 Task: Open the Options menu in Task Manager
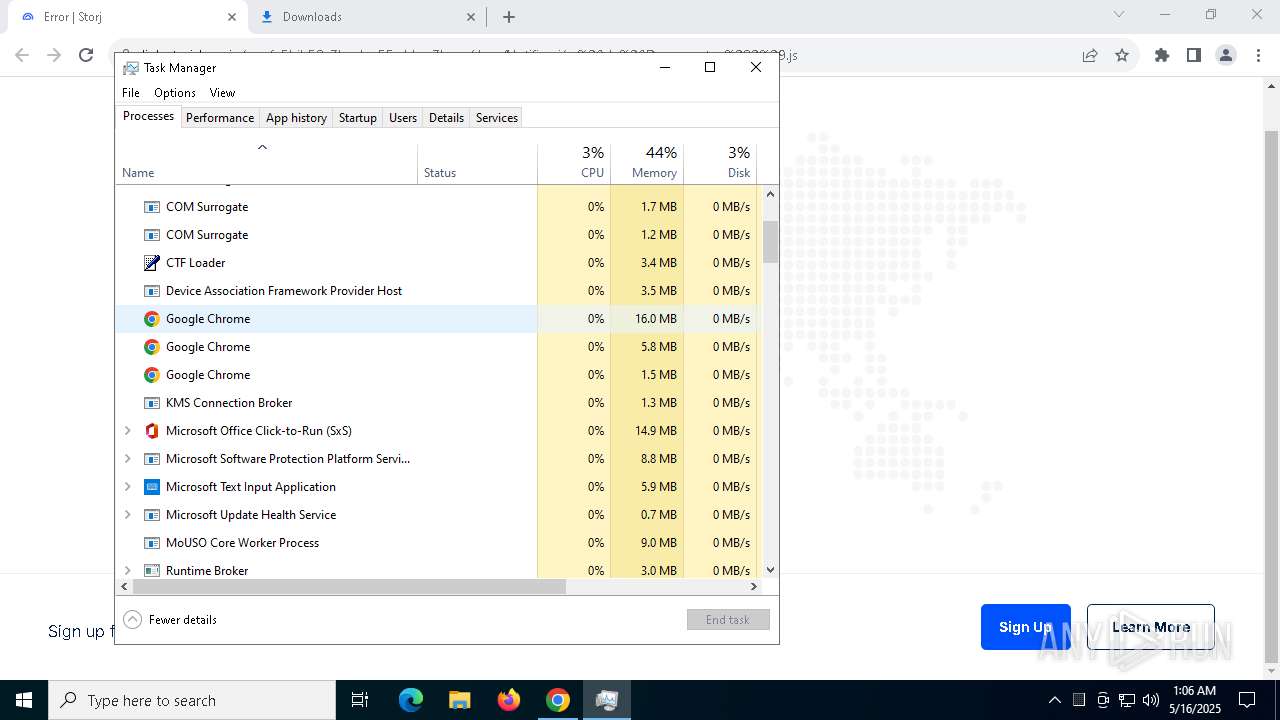pyautogui.click(x=175, y=93)
